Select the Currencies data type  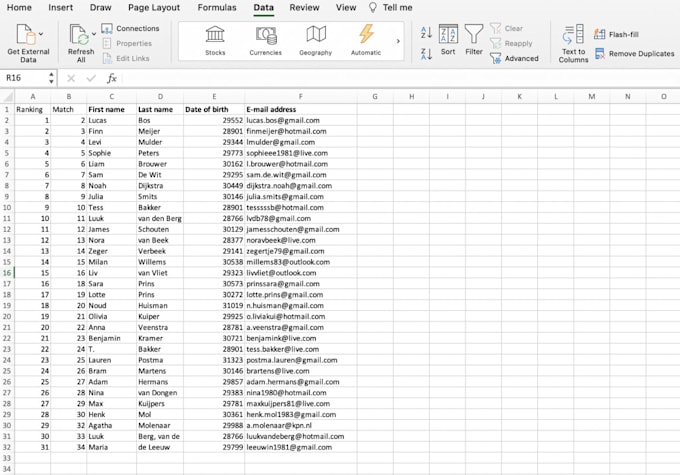point(265,41)
